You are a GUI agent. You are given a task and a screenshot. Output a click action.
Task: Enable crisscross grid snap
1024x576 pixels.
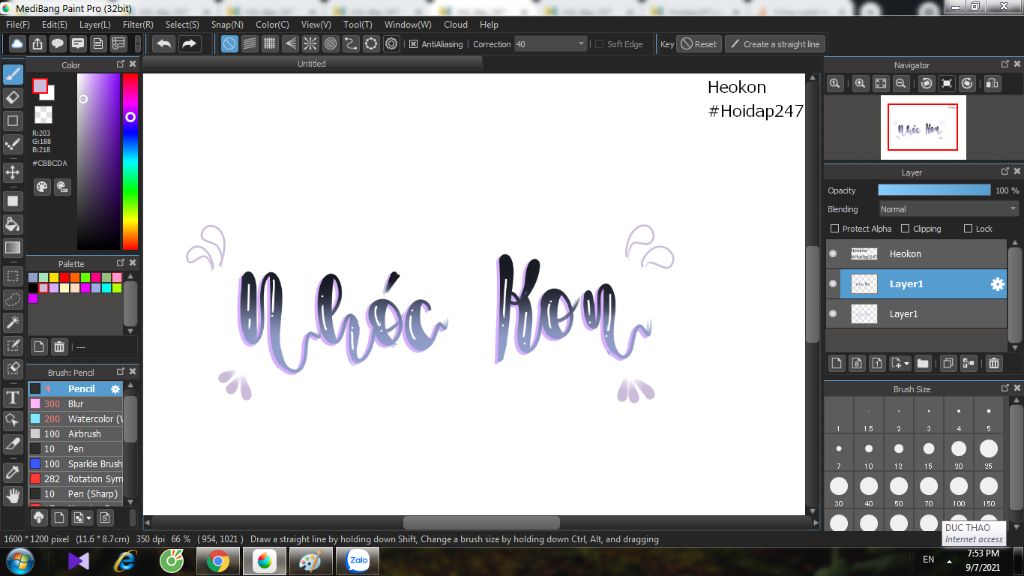[x=270, y=44]
